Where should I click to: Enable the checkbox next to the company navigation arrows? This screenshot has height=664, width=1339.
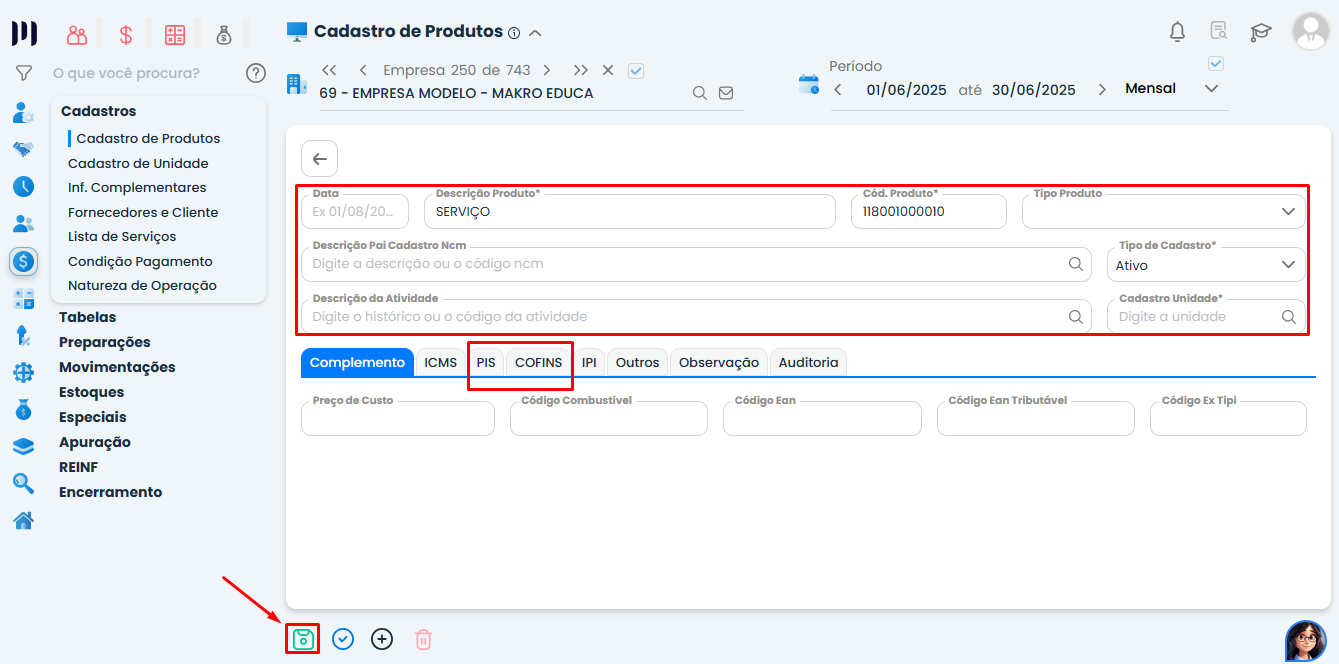point(636,69)
